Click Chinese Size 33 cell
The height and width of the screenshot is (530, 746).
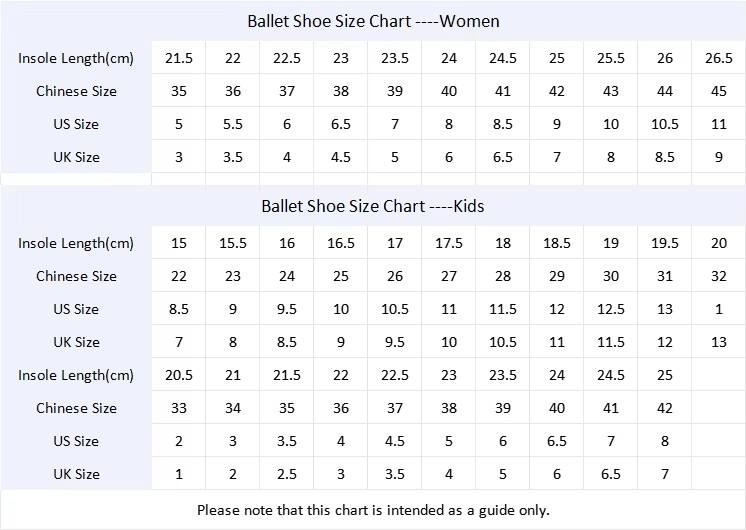[179, 408]
